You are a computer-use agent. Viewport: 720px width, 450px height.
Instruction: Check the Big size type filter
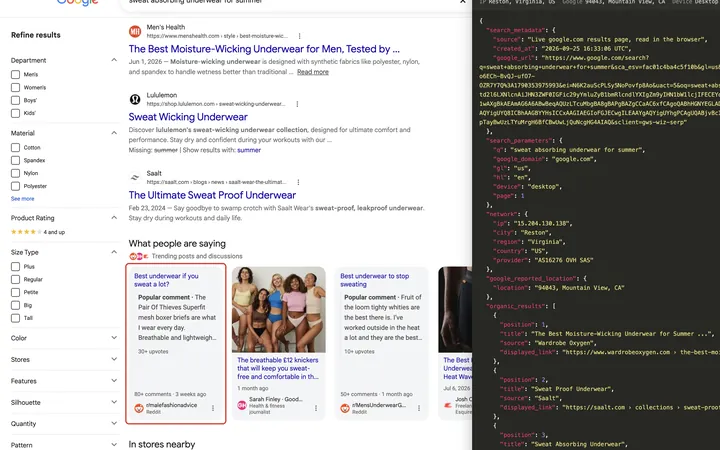(15, 305)
